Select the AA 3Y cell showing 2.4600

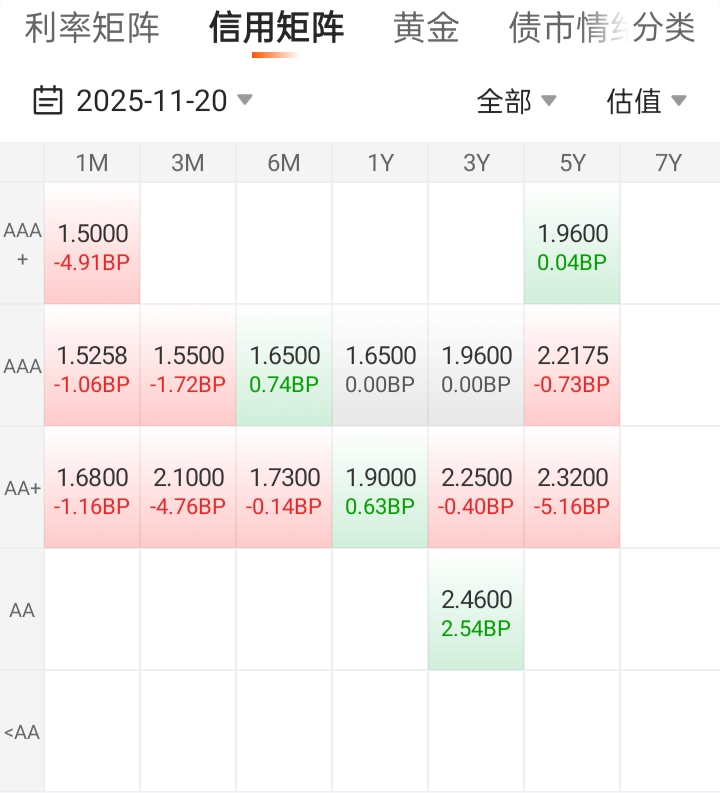(476, 612)
